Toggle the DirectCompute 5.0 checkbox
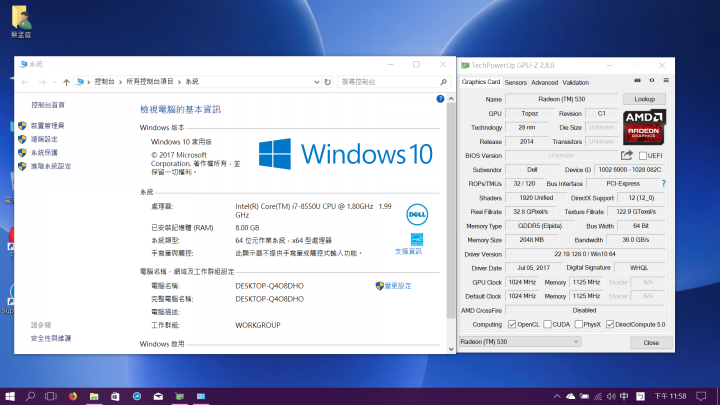The height and width of the screenshot is (405, 720). pos(610,324)
